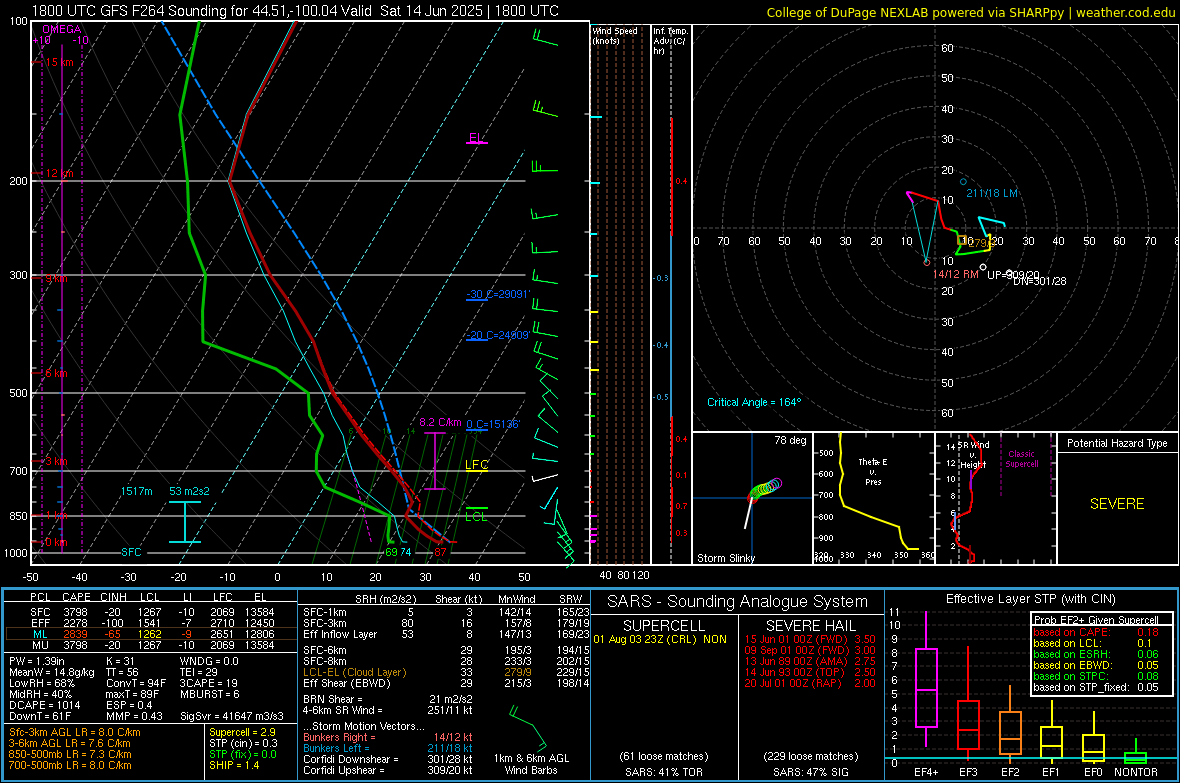
Task: Click the orange 'LCL-EL (Cloud Layer)' row
Action: [446, 672]
